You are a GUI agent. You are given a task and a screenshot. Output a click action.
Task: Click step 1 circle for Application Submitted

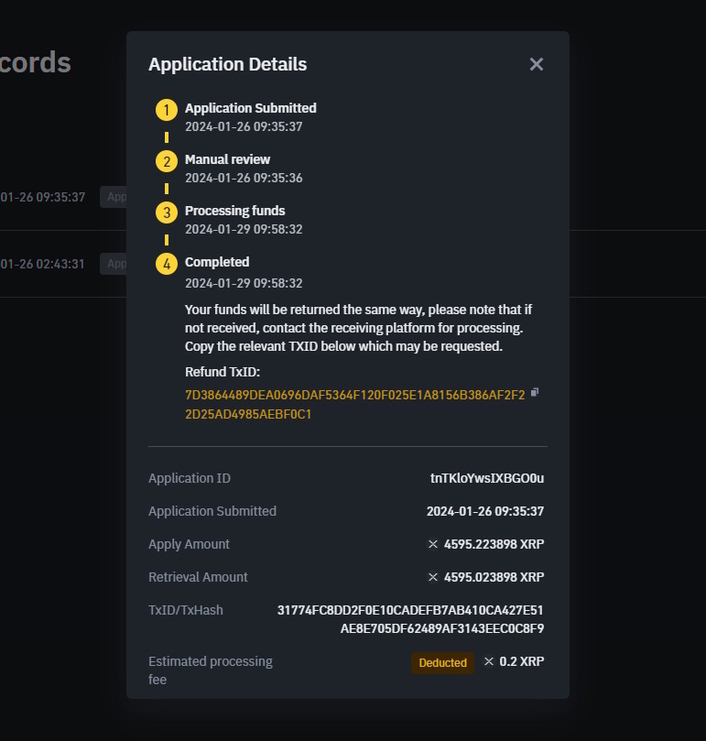point(166,109)
